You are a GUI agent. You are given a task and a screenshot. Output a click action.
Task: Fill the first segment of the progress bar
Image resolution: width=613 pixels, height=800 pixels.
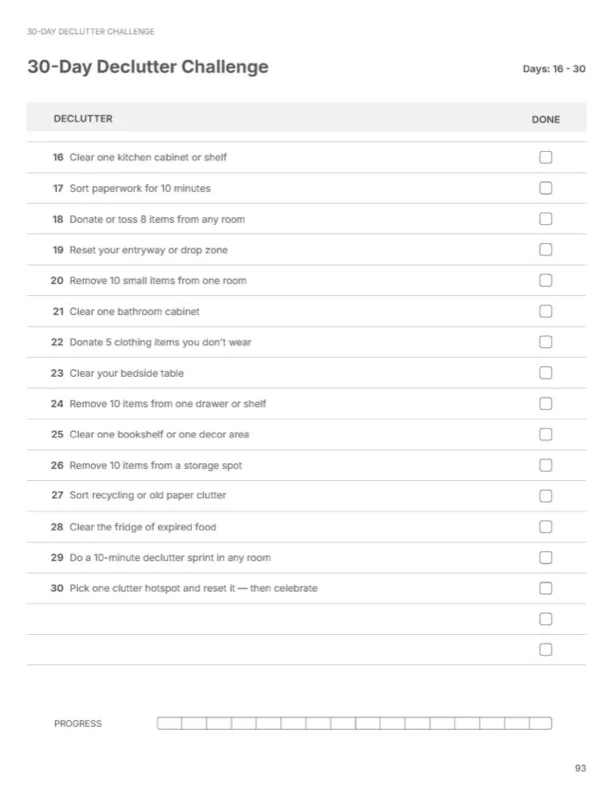pos(169,723)
